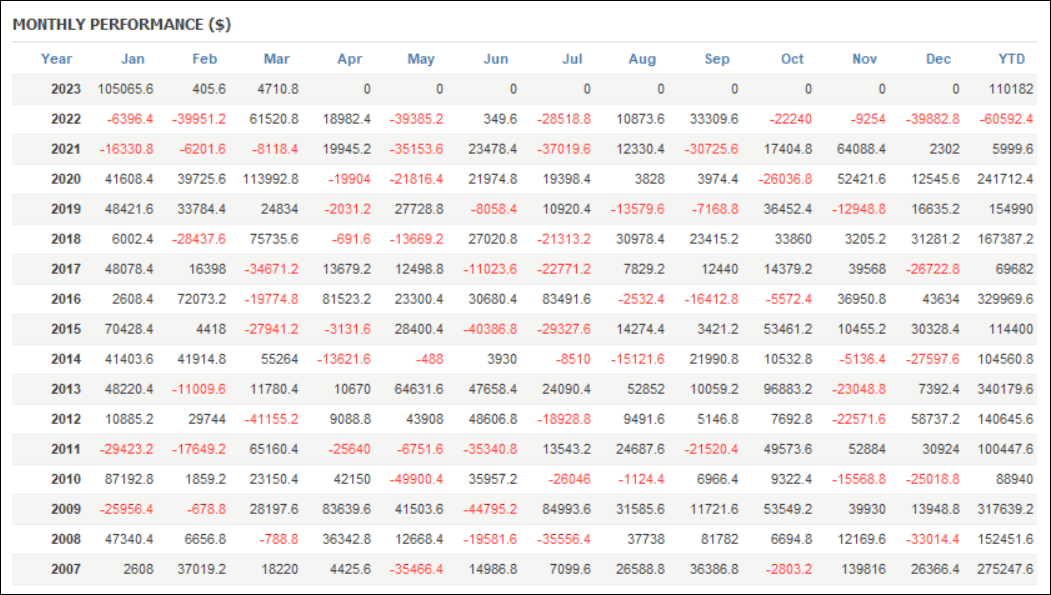Click 2020 March value 113992.8
The height and width of the screenshot is (595, 1051).
pyautogui.click(x=271, y=179)
